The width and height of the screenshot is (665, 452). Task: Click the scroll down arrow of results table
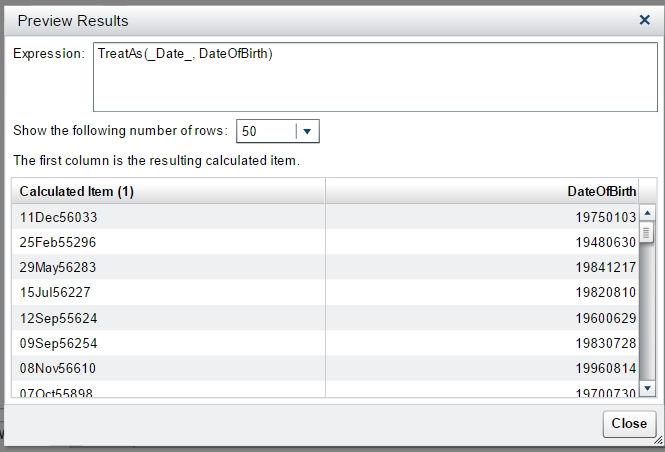point(647,388)
